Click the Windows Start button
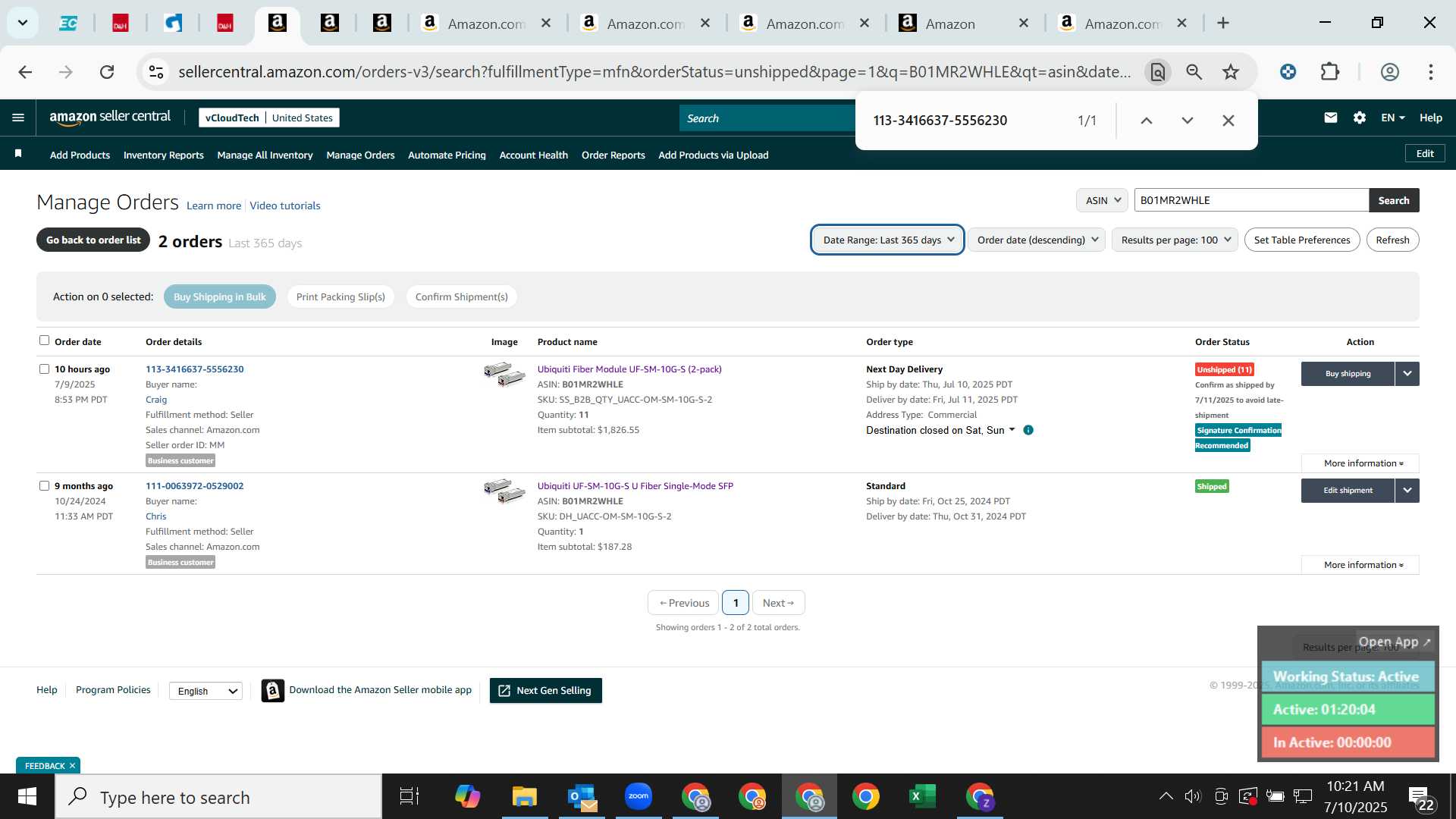 pos(27,796)
